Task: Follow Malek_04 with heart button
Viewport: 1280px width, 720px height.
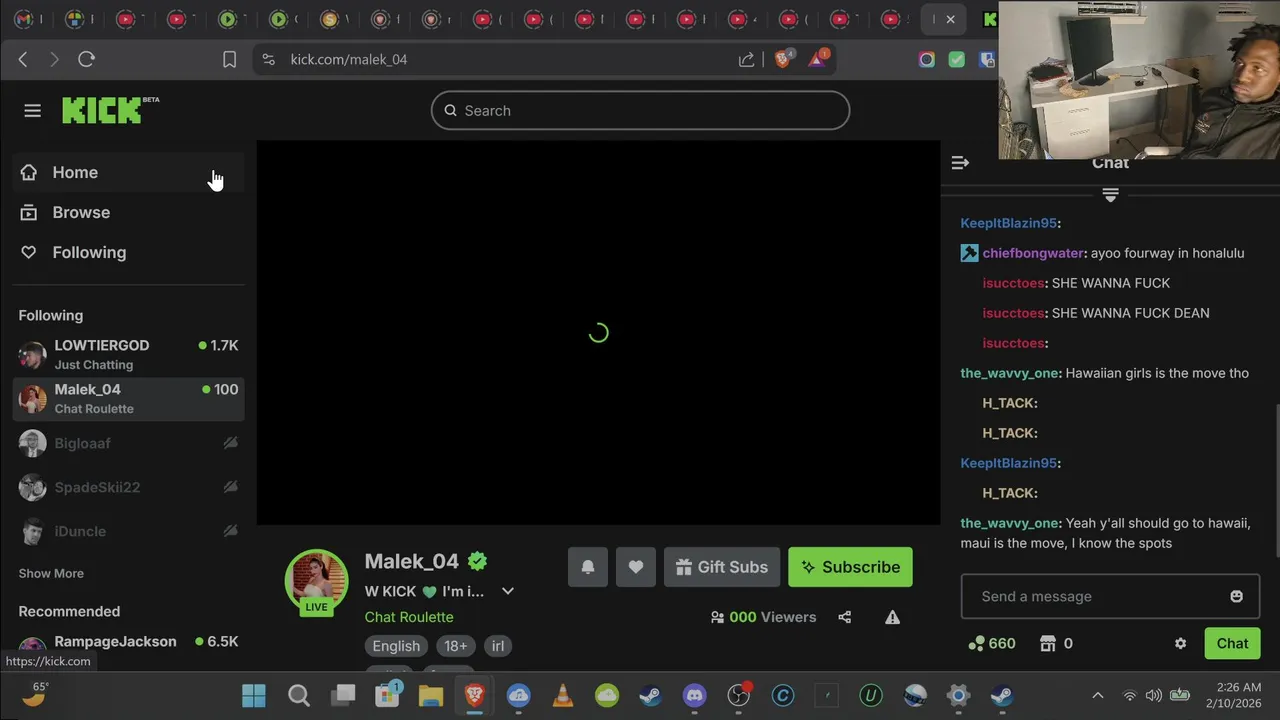Action: (x=636, y=567)
